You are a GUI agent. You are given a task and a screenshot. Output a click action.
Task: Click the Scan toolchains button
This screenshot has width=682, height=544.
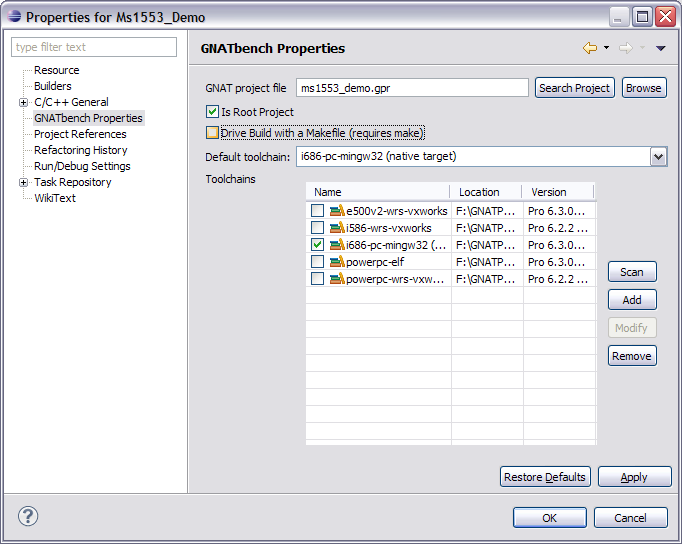click(632, 272)
